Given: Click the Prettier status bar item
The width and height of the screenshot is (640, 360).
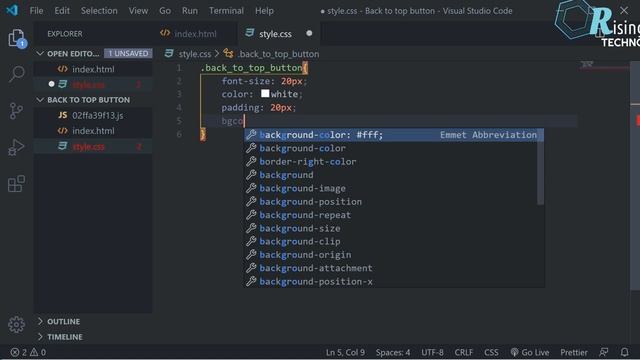Looking at the screenshot, I should coord(574,352).
